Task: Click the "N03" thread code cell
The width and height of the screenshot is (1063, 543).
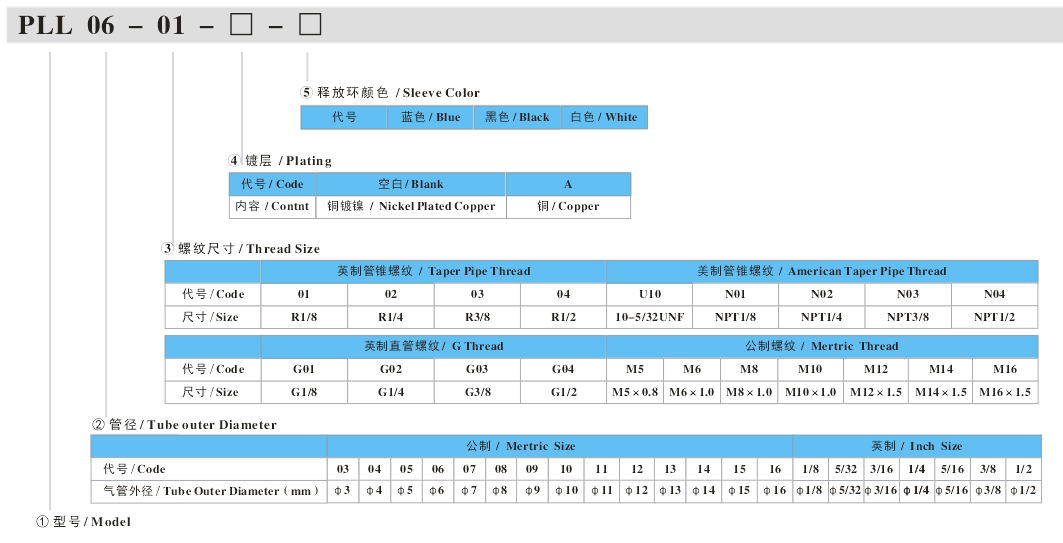Action: 908,294
